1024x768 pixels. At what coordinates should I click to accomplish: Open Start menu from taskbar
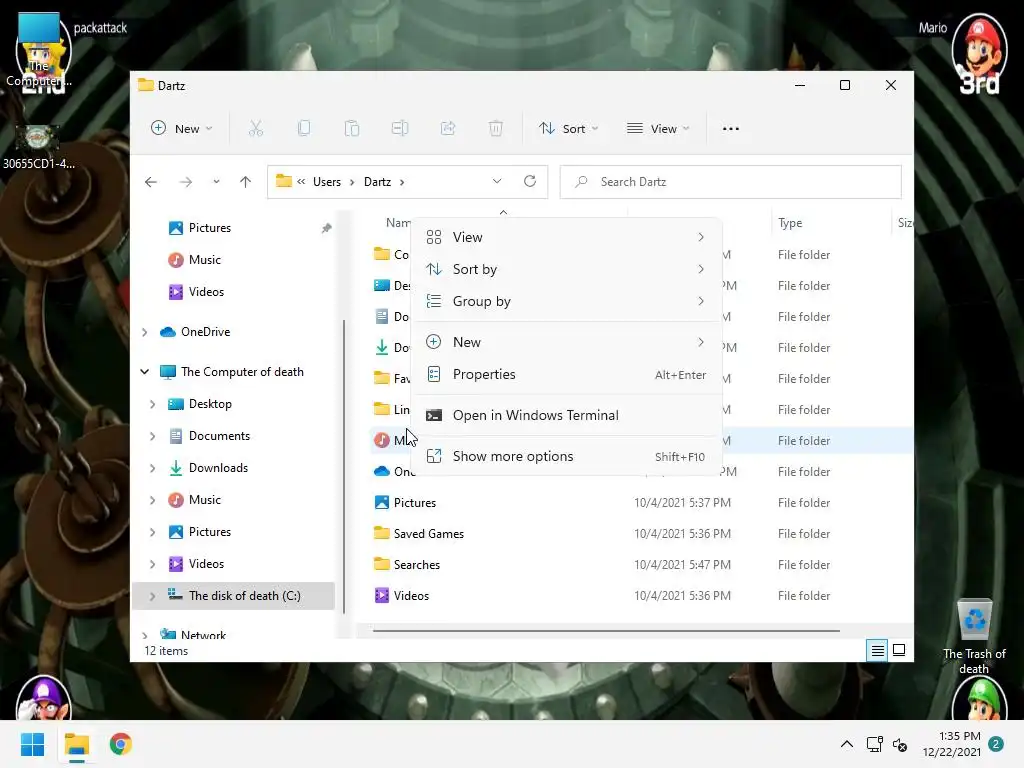pos(33,744)
